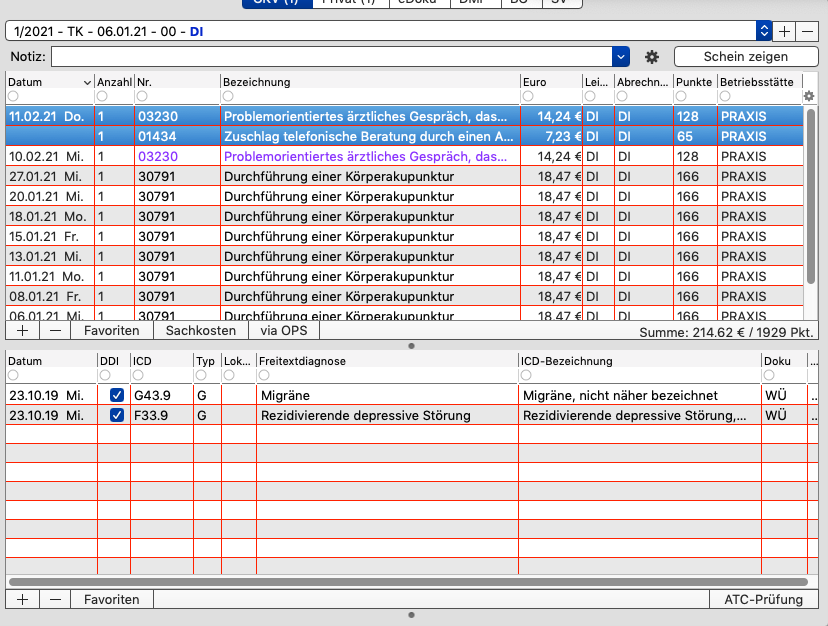Viewport: 828px width, 626px height.
Task: Add a Leistung row with the plus button
Action: 22,331
